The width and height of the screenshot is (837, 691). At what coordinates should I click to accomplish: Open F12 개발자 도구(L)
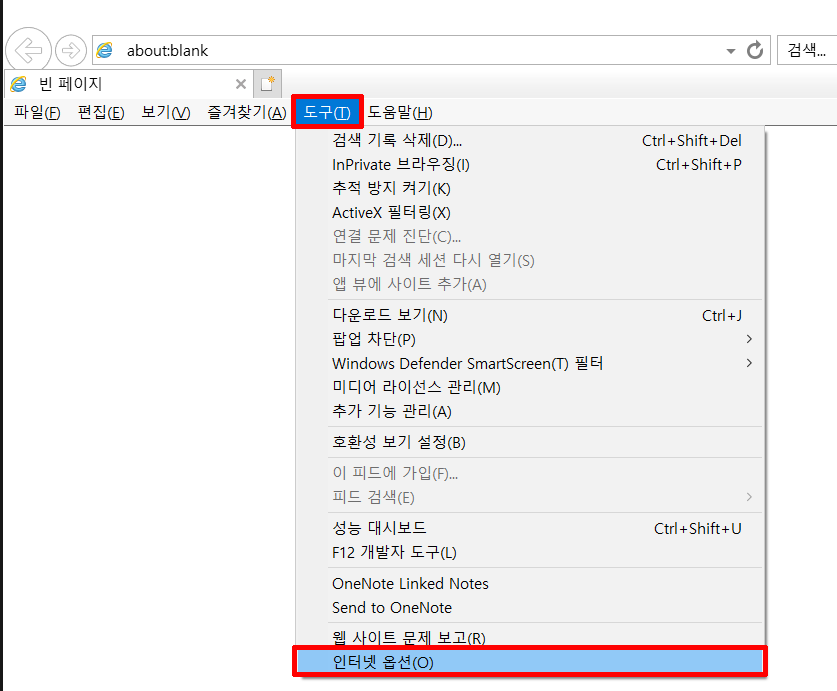point(531,552)
